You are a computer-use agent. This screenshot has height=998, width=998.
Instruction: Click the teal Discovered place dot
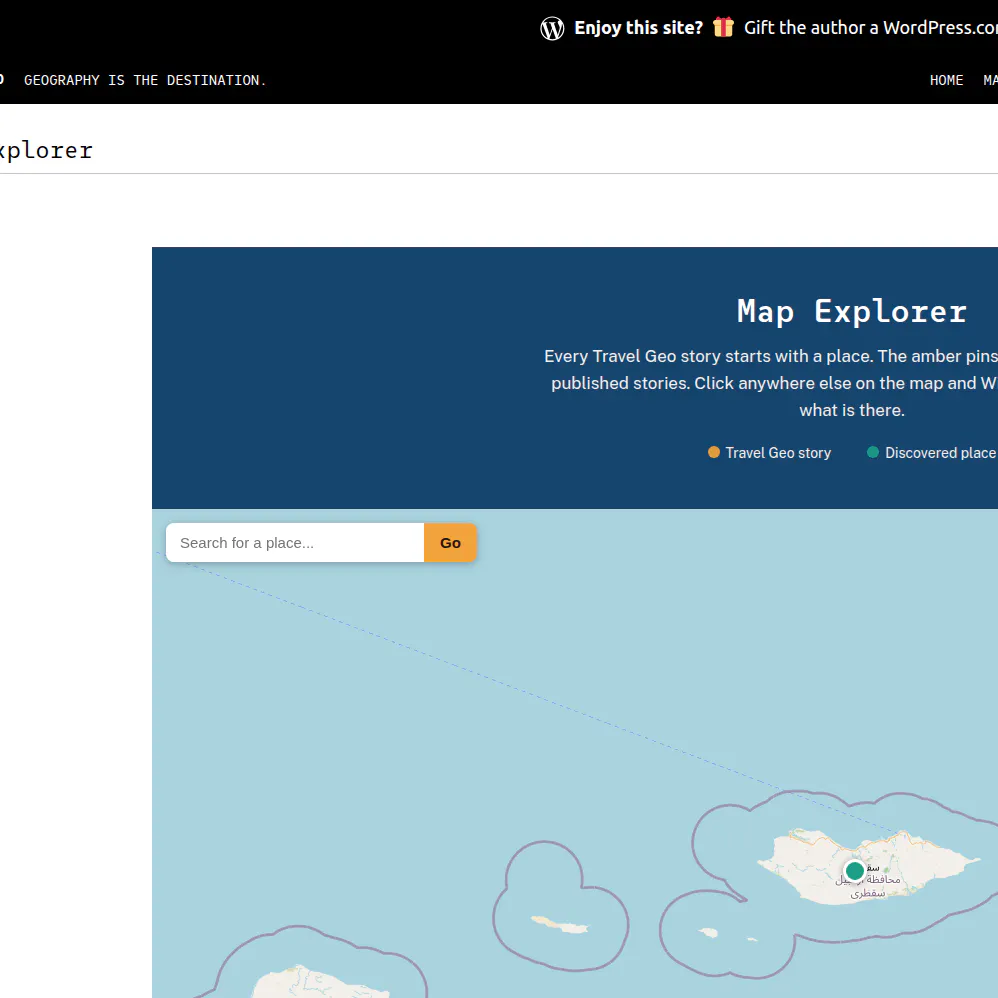point(873,452)
